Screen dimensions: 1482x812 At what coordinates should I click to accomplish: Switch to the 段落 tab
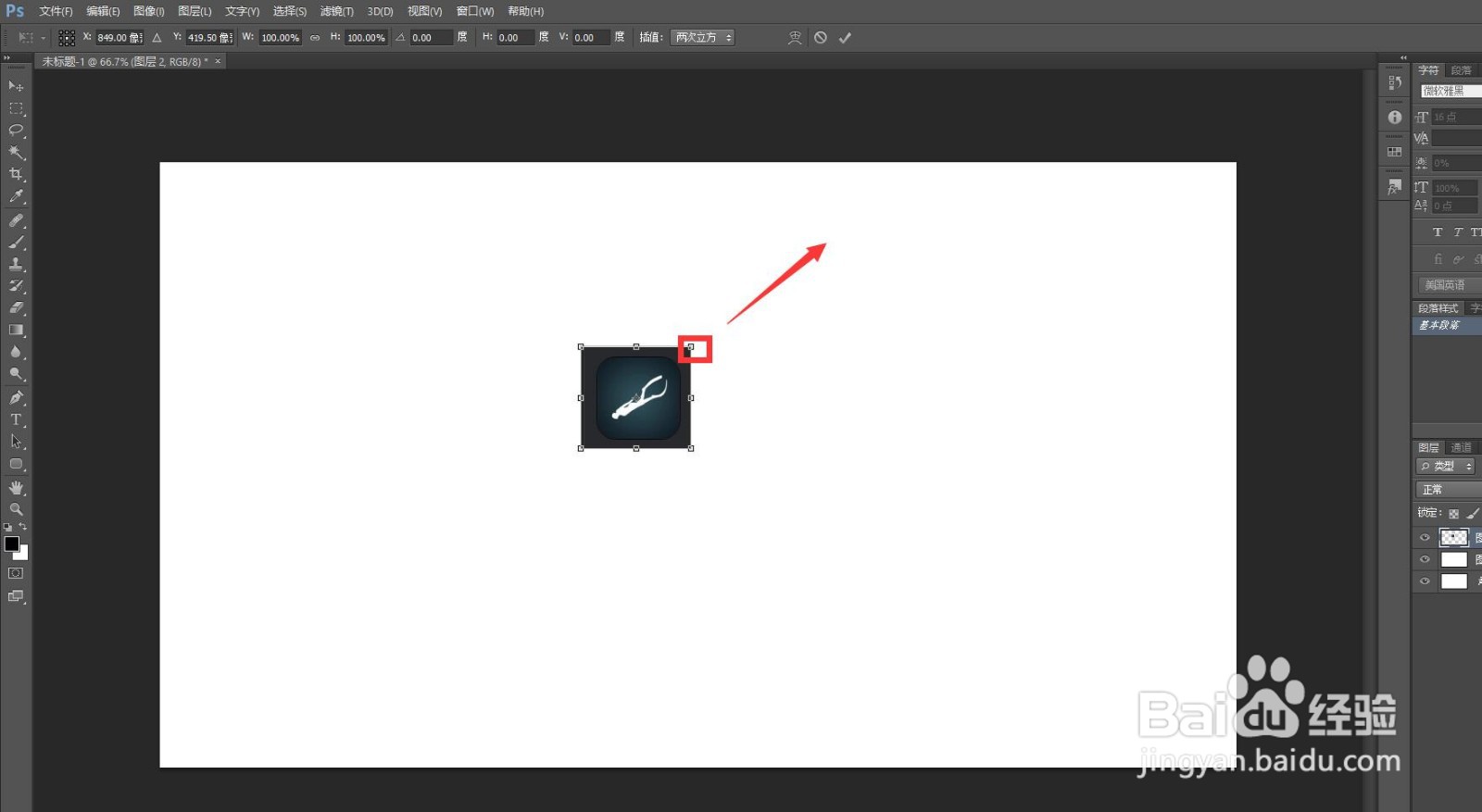(x=1461, y=70)
